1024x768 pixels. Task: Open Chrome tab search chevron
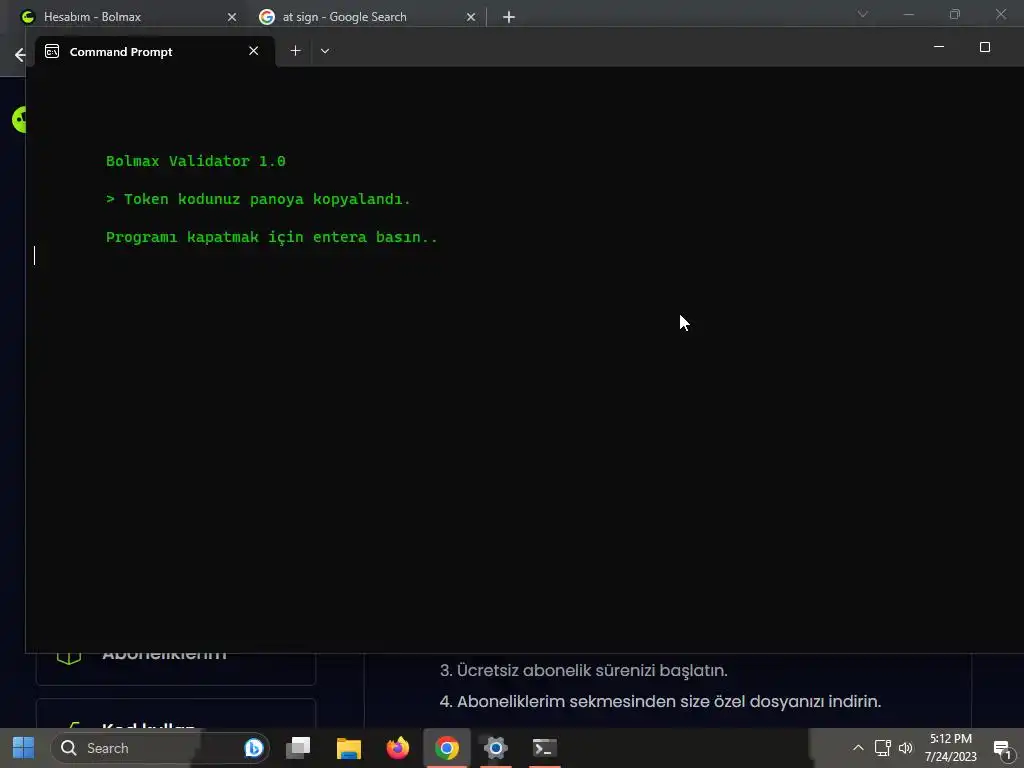click(863, 14)
